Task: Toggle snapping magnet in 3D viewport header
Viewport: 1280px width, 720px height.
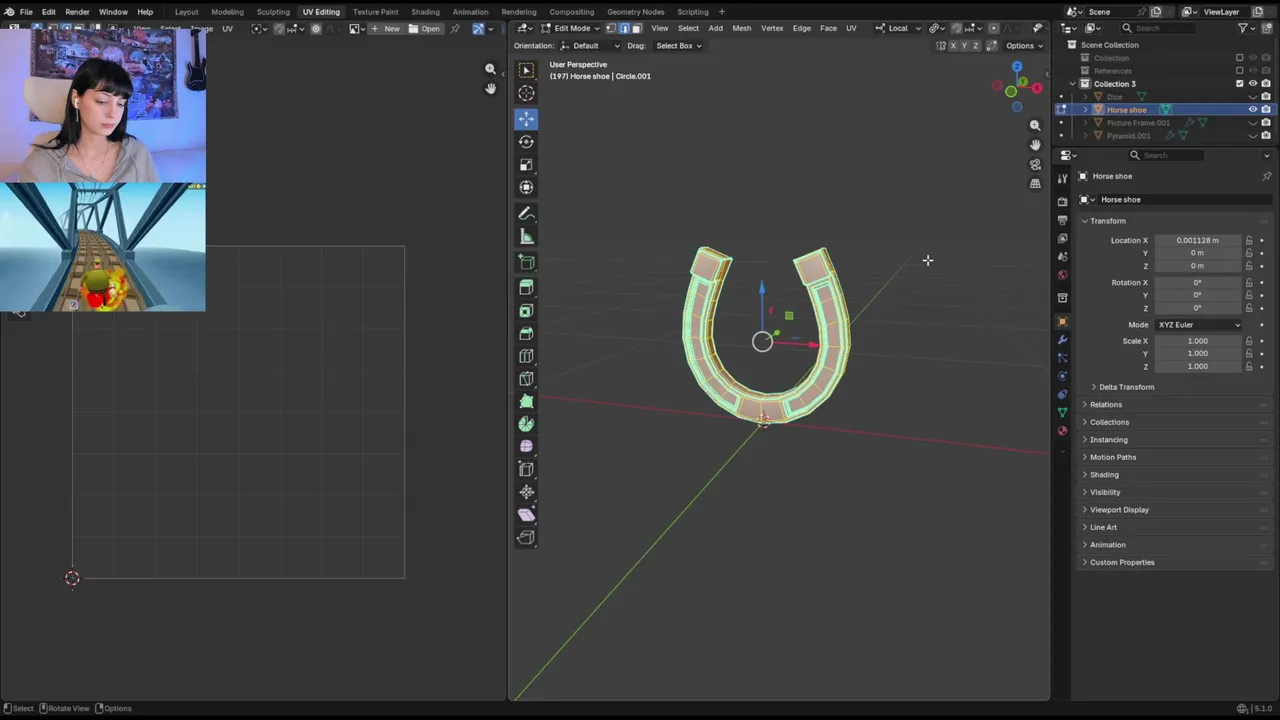Action: click(x=957, y=28)
